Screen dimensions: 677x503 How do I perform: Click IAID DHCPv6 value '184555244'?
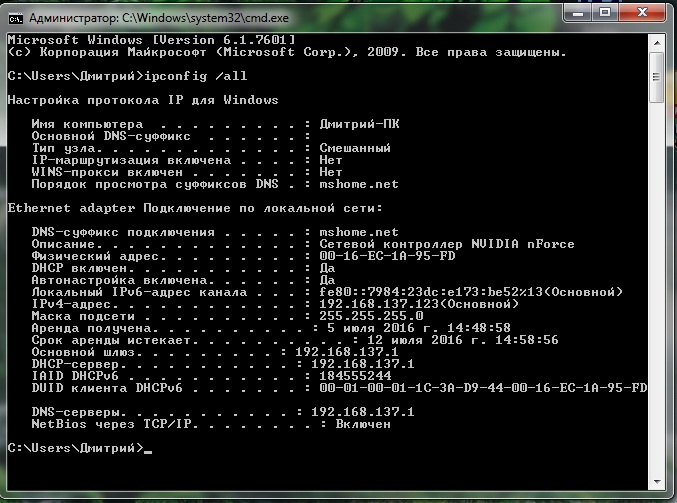click(x=355, y=376)
